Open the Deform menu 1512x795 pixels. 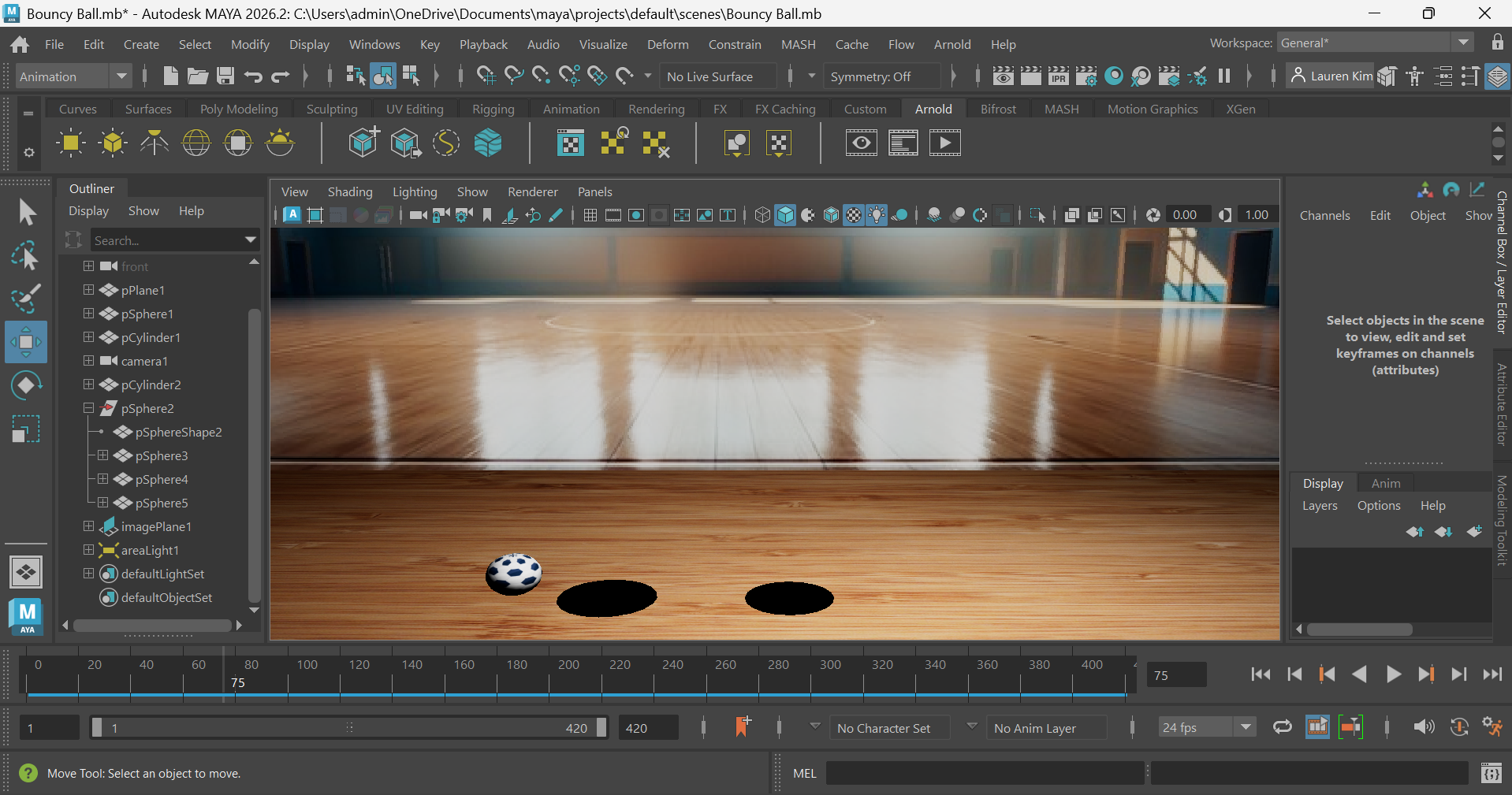[667, 44]
